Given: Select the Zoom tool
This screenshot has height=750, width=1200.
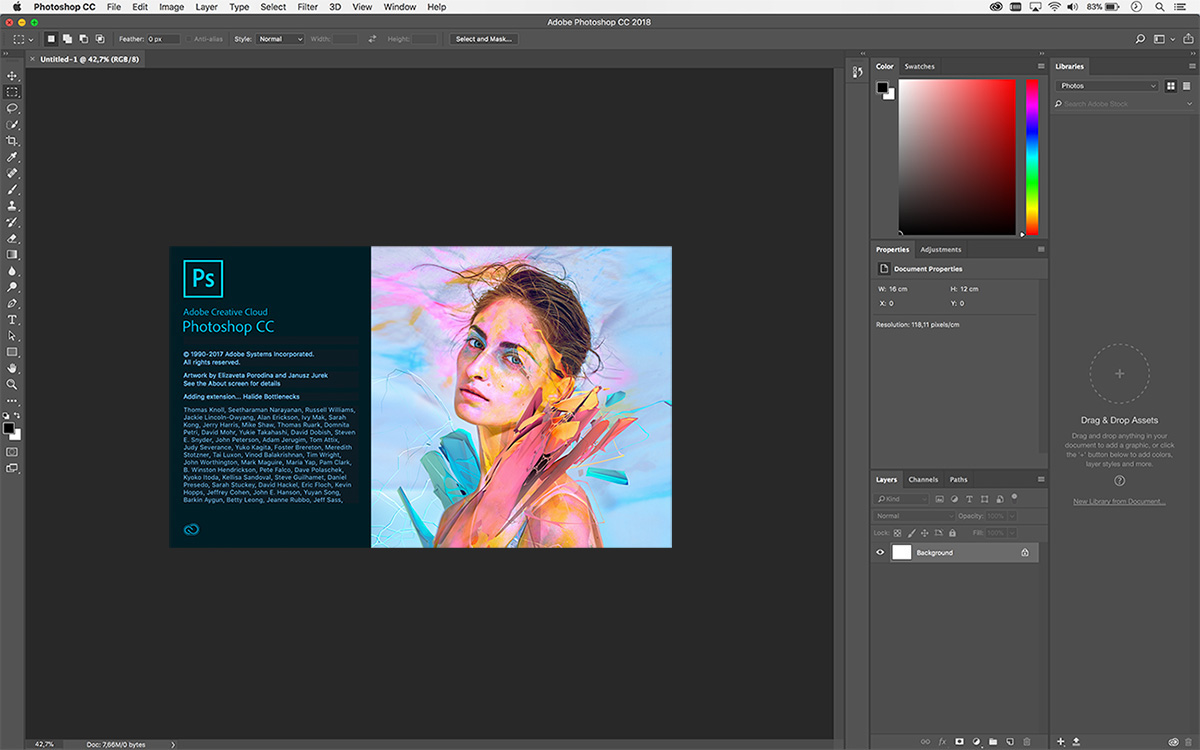Looking at the screenshot, I should [x=12, y=385].
